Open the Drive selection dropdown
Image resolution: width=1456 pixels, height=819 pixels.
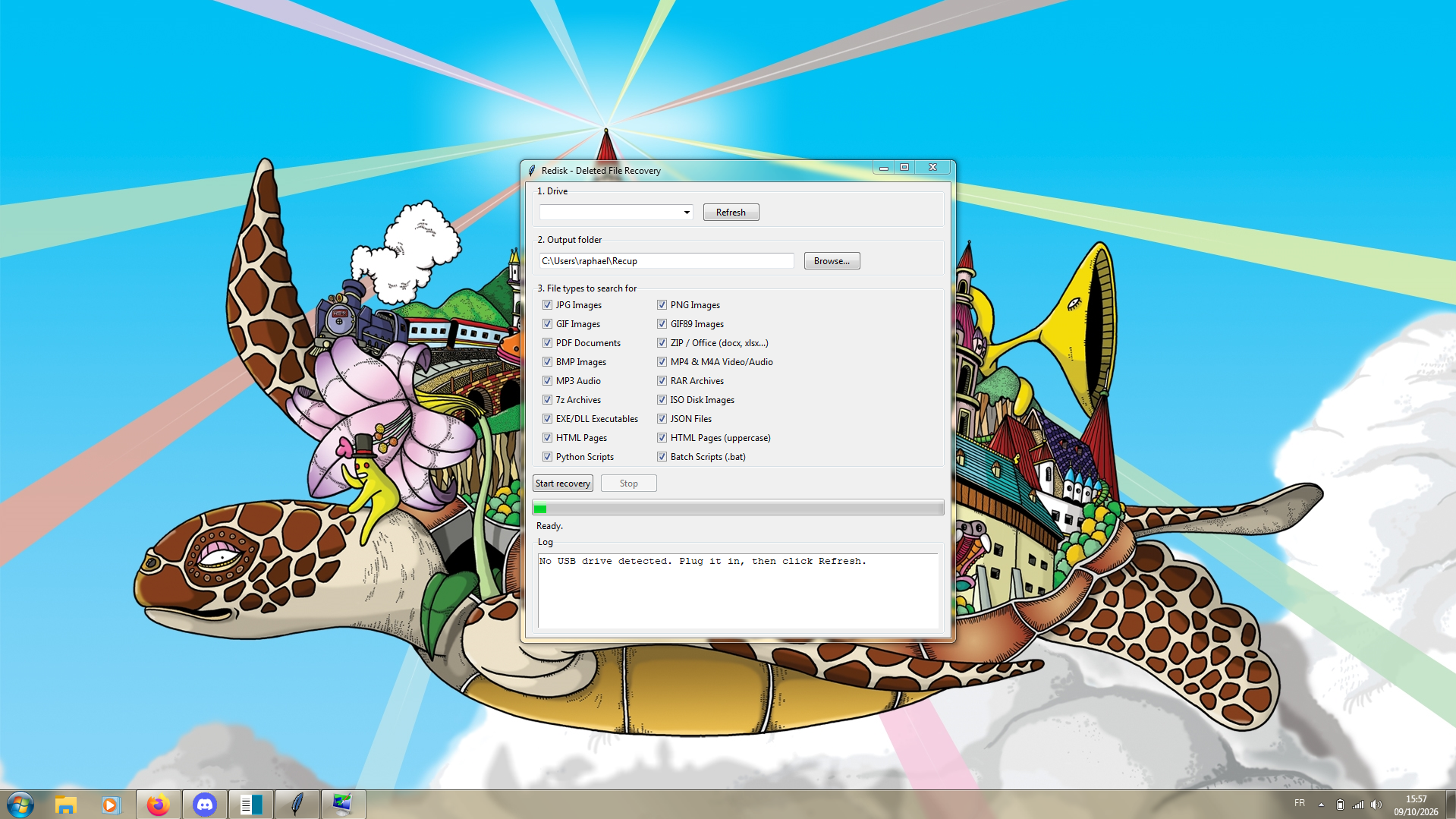[616, 213]
